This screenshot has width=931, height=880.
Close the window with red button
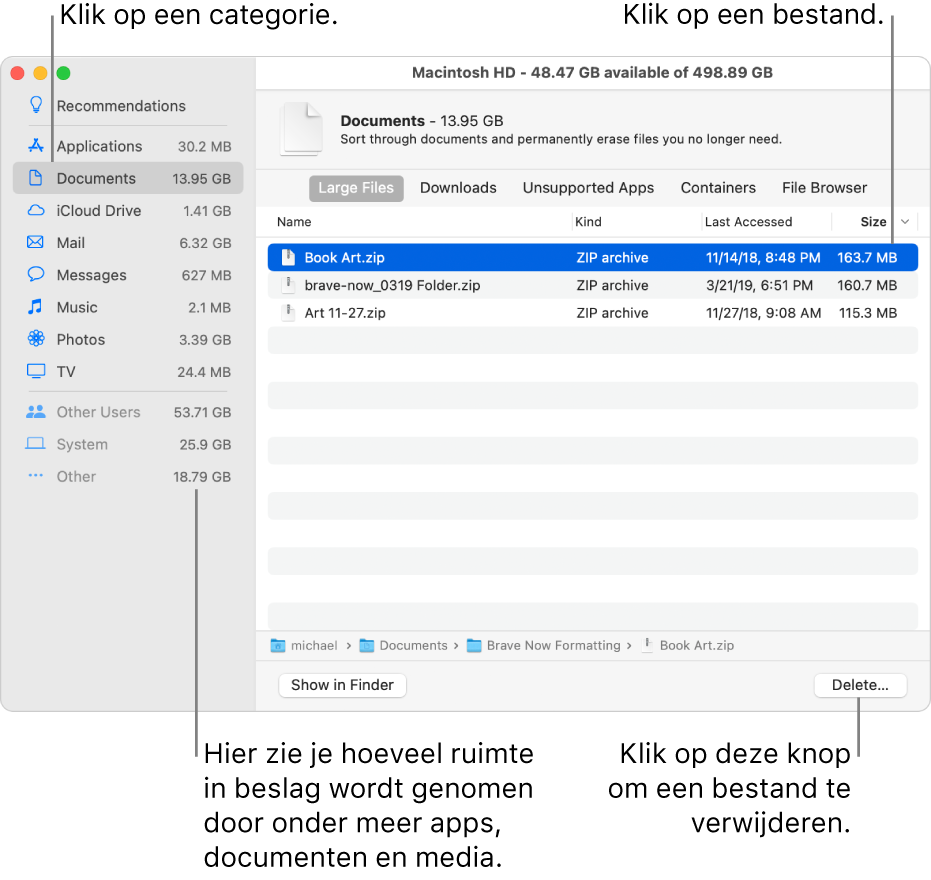pos(18,73)
